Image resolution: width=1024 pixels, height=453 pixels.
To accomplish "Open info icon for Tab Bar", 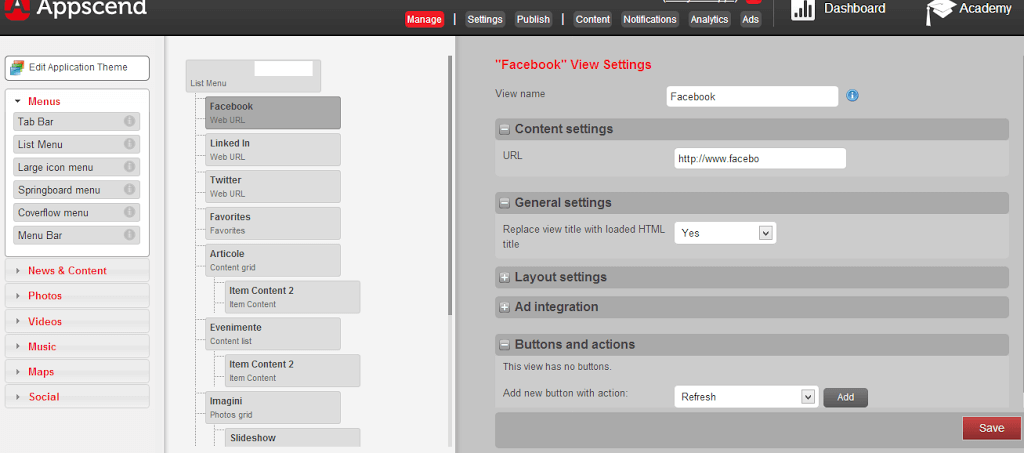I will pos(129,121).
